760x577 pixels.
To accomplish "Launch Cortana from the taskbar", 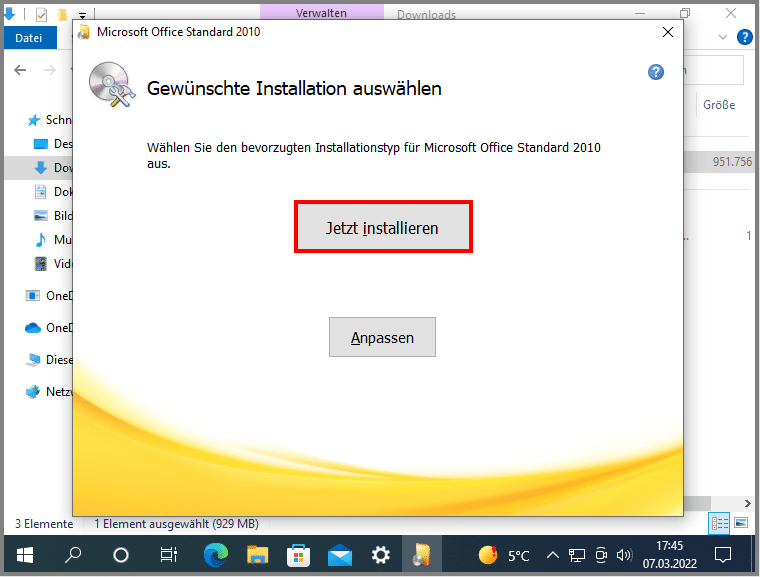I will (x=121, y=554).
